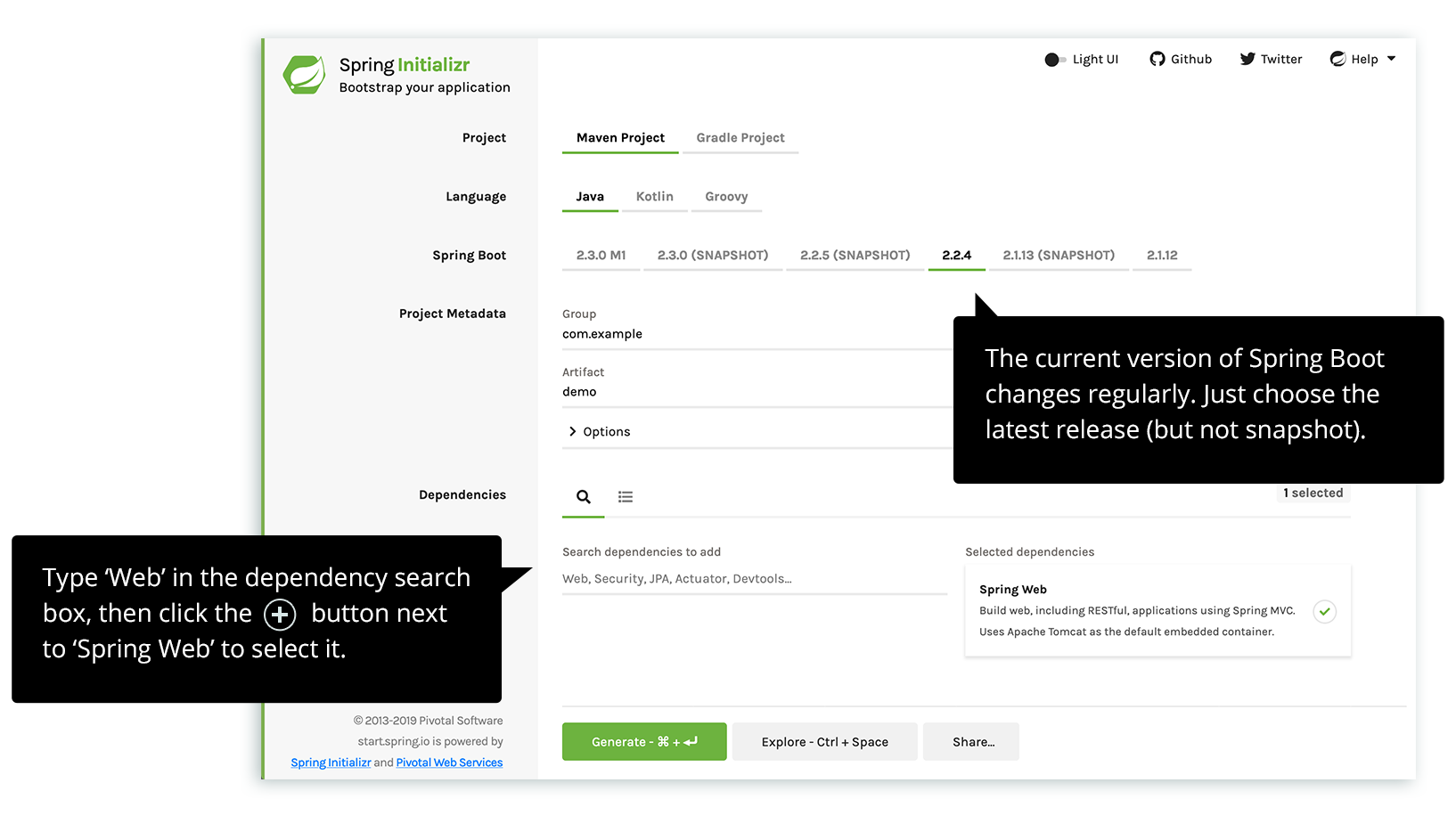Open dependency search view icon
The height and width of the screenshot is (840, 1456).
[584, 497]
